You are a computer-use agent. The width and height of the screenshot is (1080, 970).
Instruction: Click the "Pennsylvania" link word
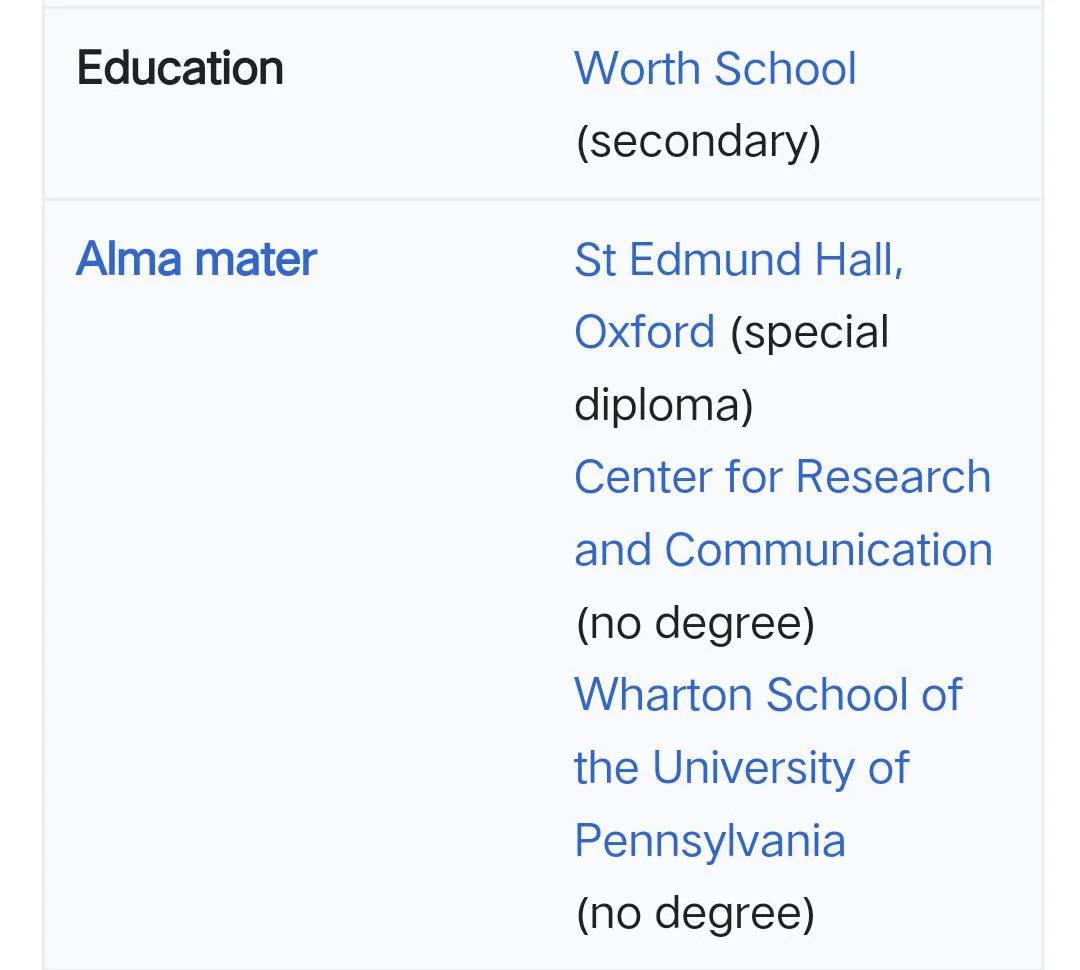click(x=710, y=840)
